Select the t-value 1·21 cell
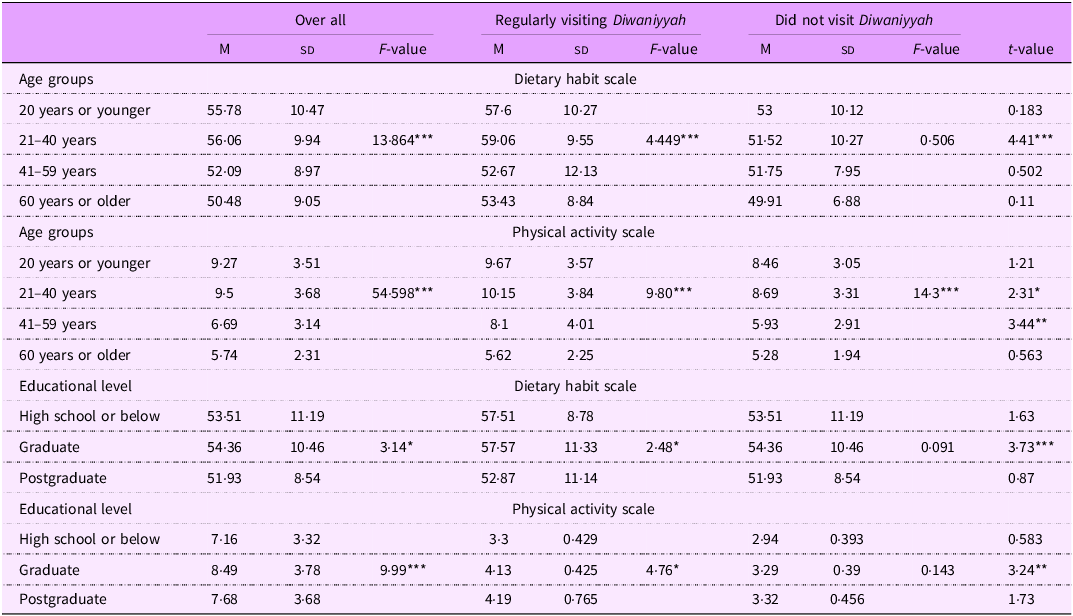 click(1021, 264)
